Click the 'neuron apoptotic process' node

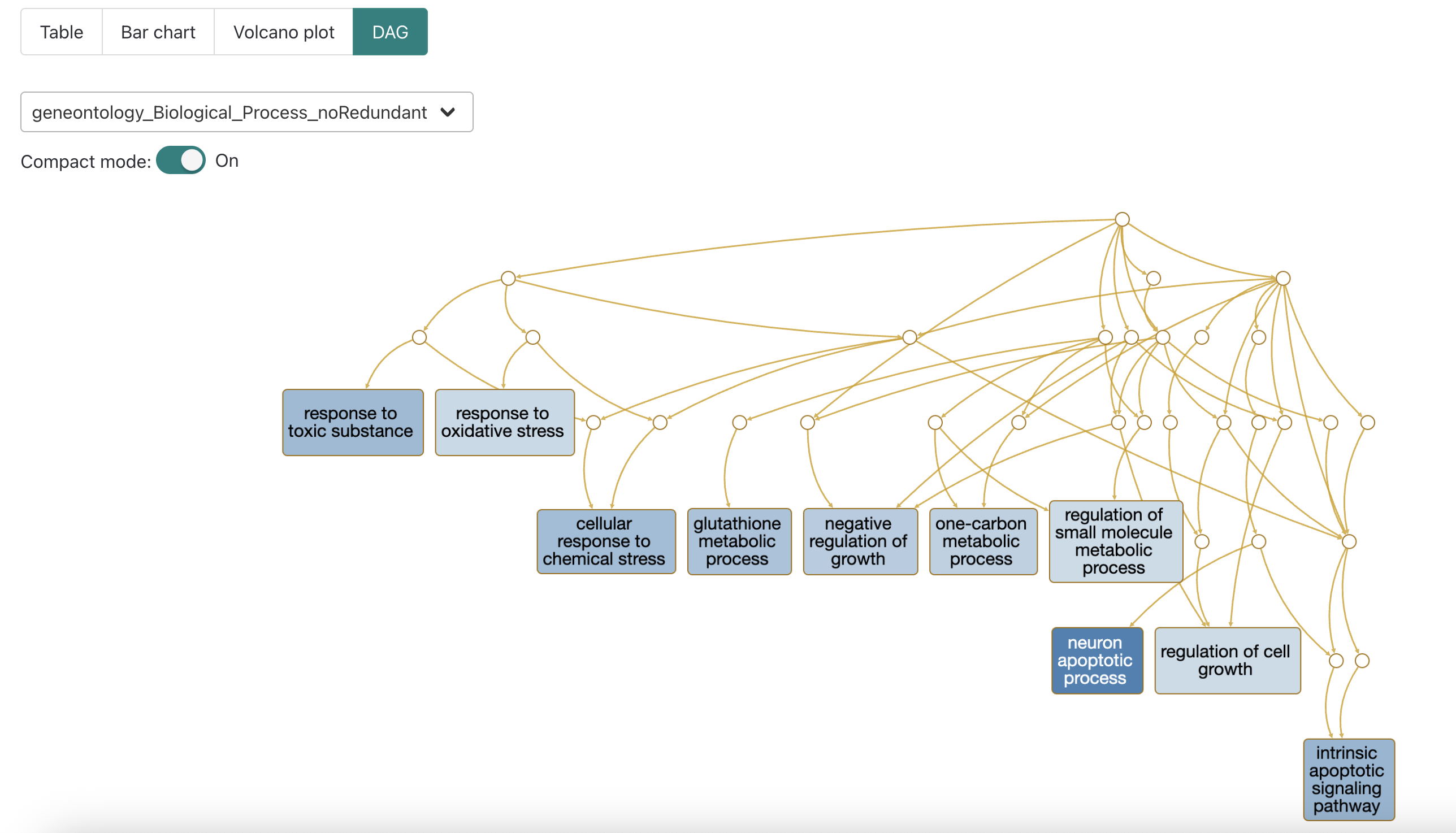[x=1097, y=661]
